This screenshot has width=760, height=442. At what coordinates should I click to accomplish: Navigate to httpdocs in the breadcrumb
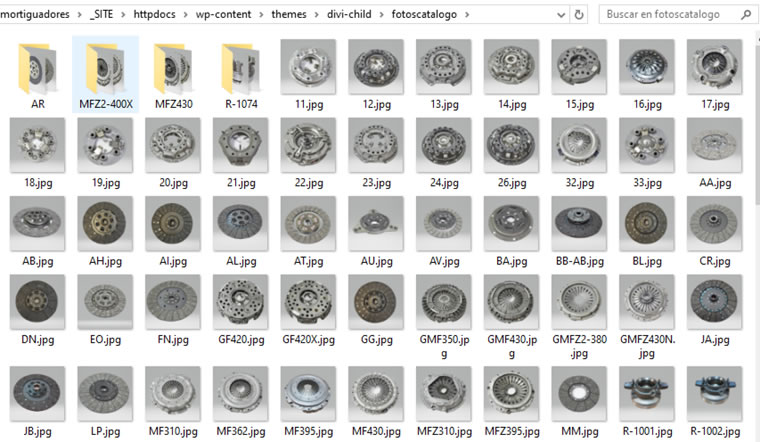coord(155,15)
